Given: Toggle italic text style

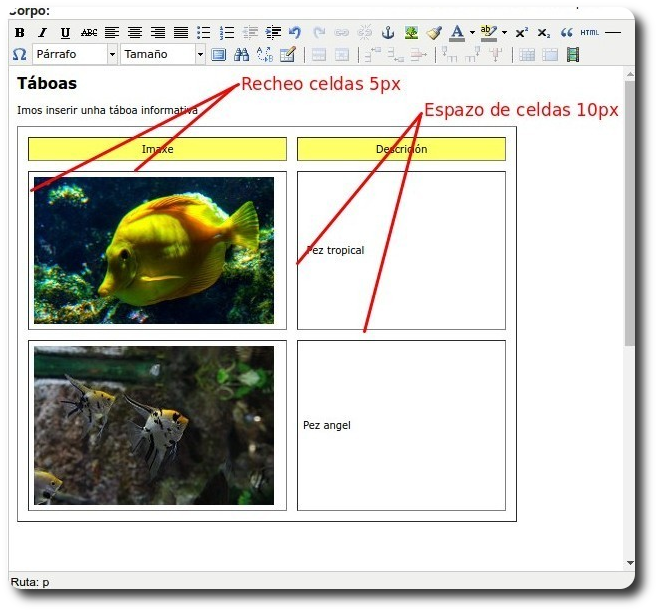Looking at the screenshot, I should [42, 33].
